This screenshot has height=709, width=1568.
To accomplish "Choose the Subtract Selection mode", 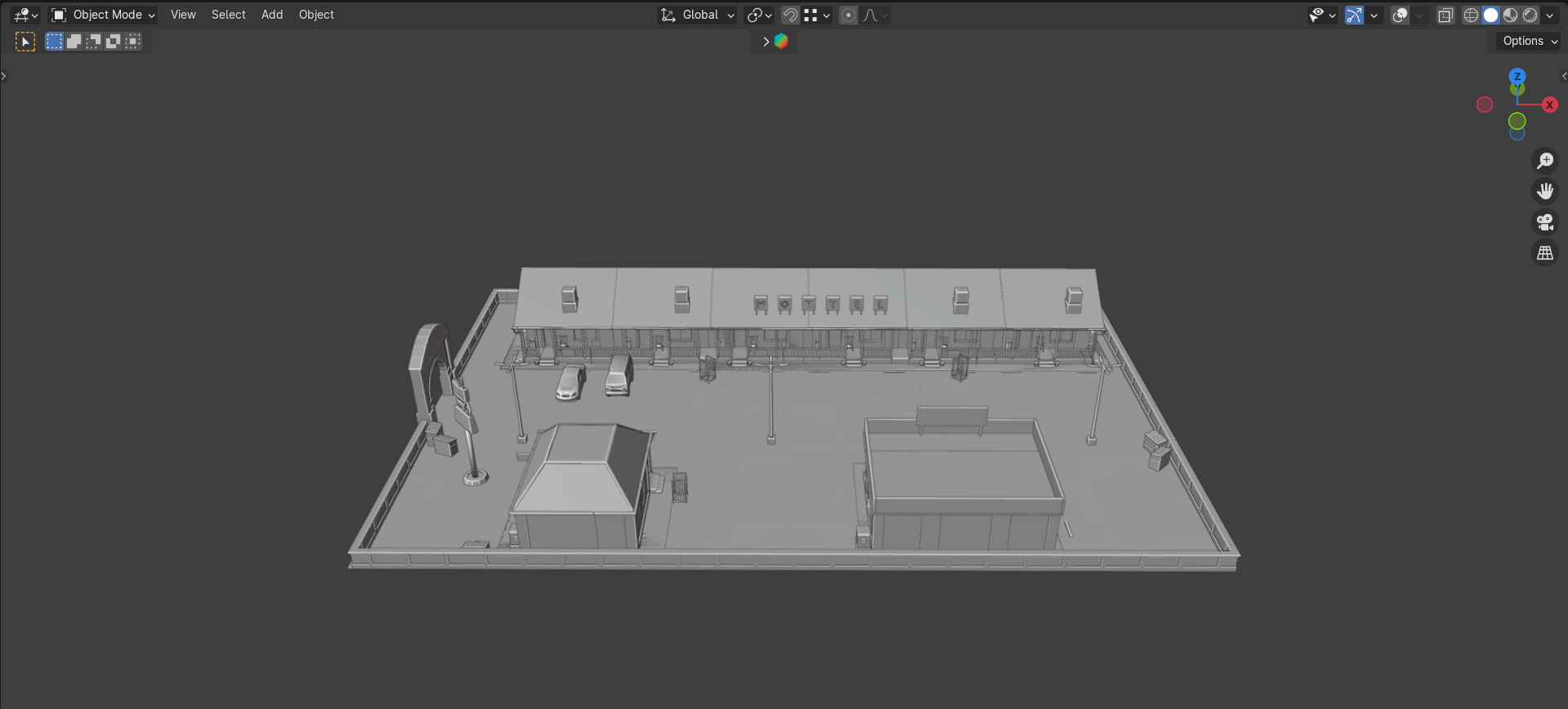I will coord(93,42).
